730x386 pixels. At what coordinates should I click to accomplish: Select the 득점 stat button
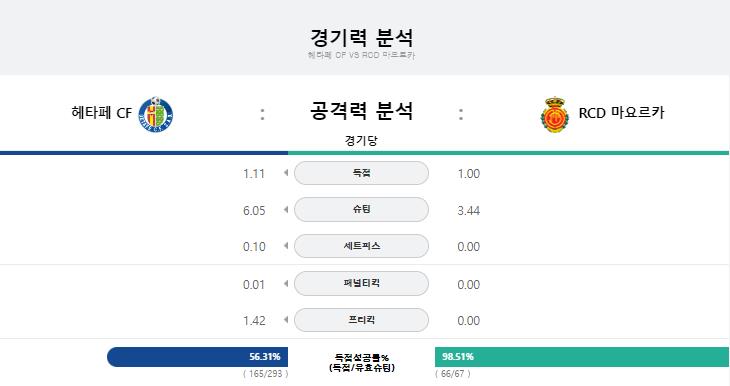click(x=361, y=173)
